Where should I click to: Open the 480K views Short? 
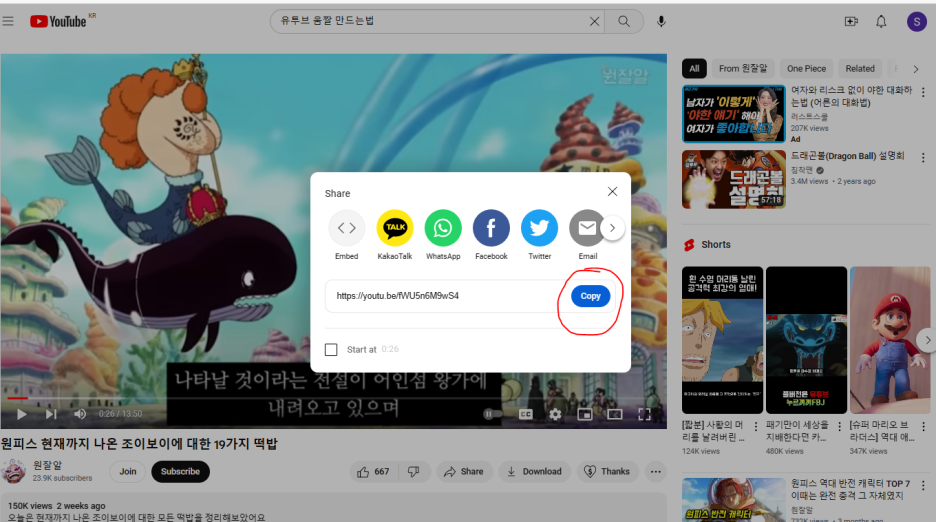(806, 340)
